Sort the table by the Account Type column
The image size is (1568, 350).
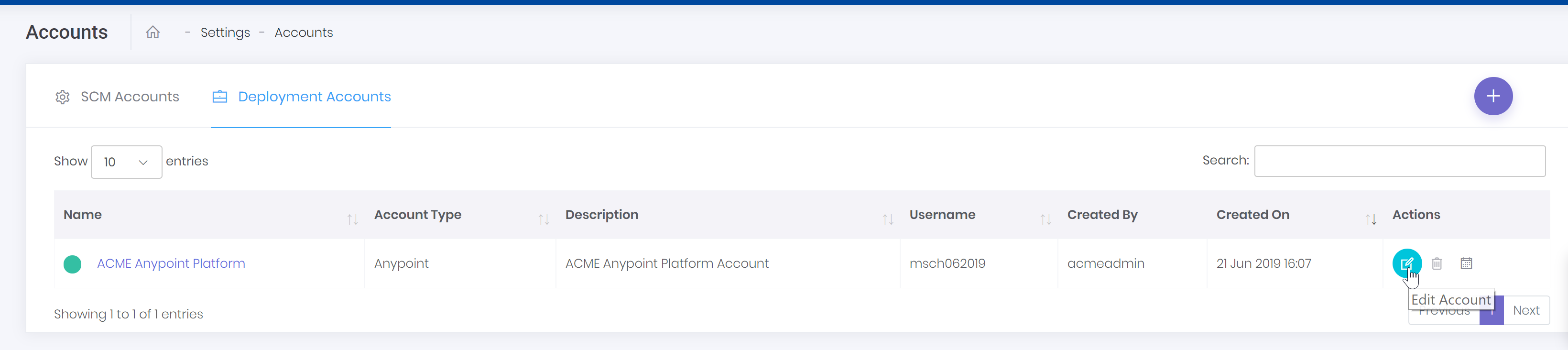point(460,215)
